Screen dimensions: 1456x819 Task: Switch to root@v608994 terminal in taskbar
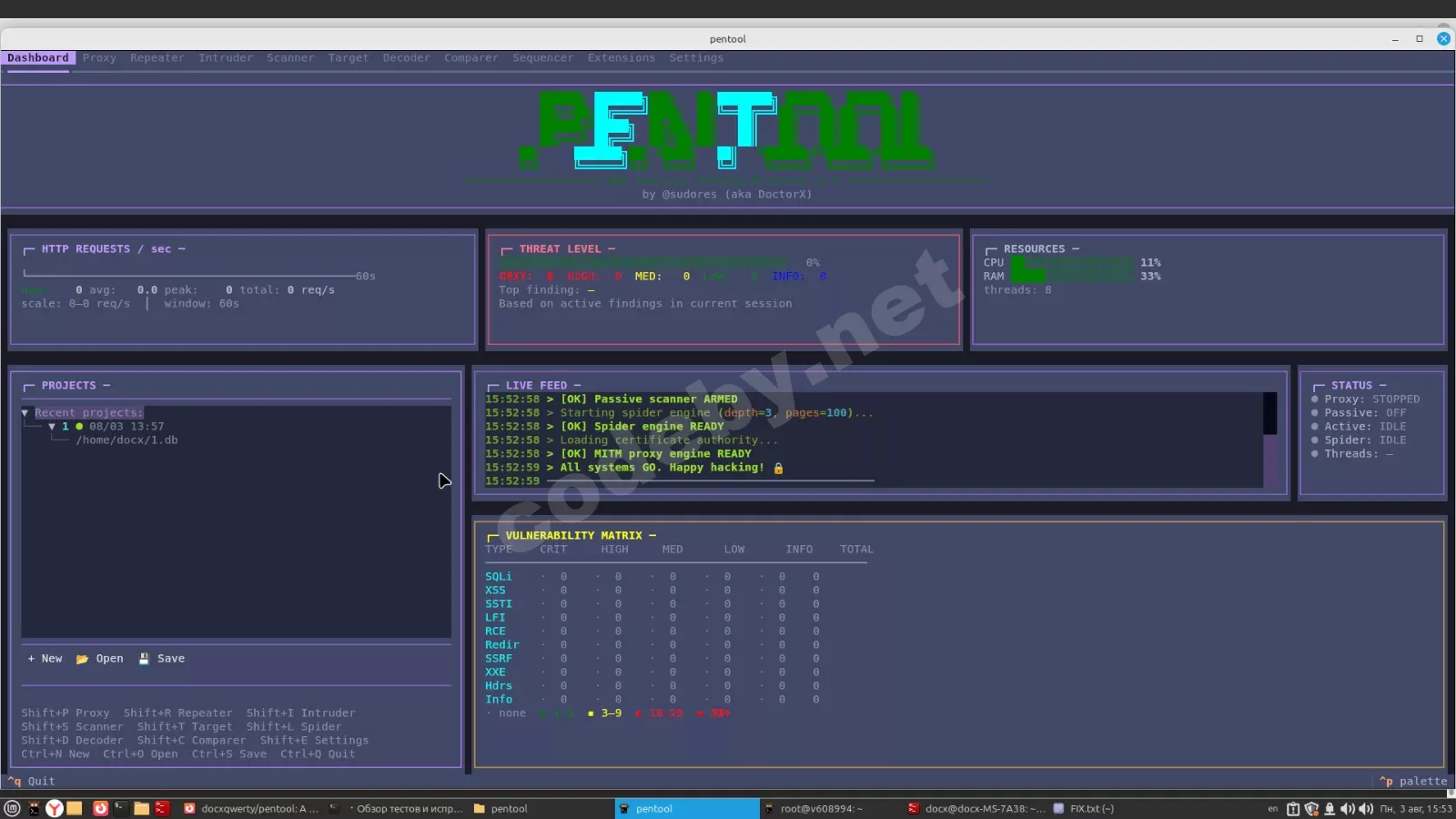tap(813, 808)
